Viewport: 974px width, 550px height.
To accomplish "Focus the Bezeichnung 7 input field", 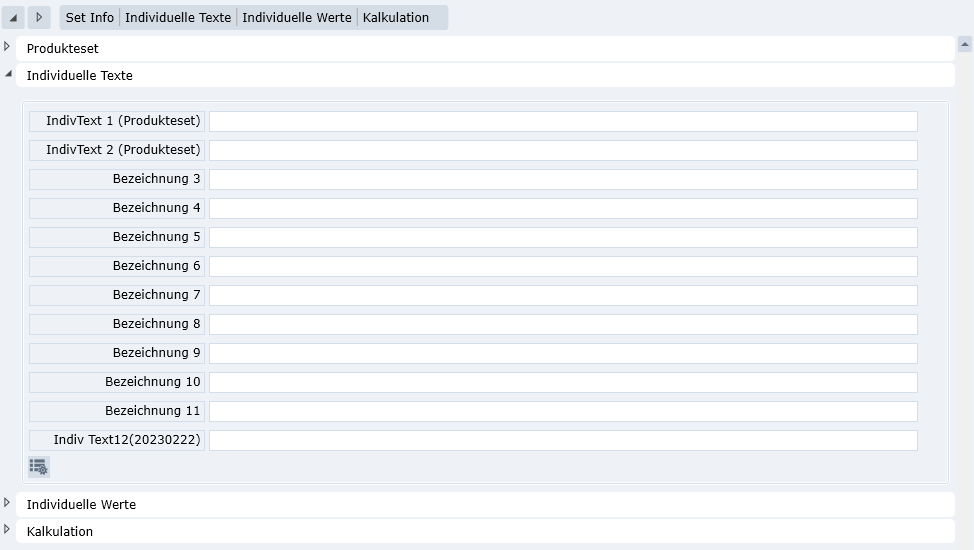I will pyautogui.click(x=563, y=295).
